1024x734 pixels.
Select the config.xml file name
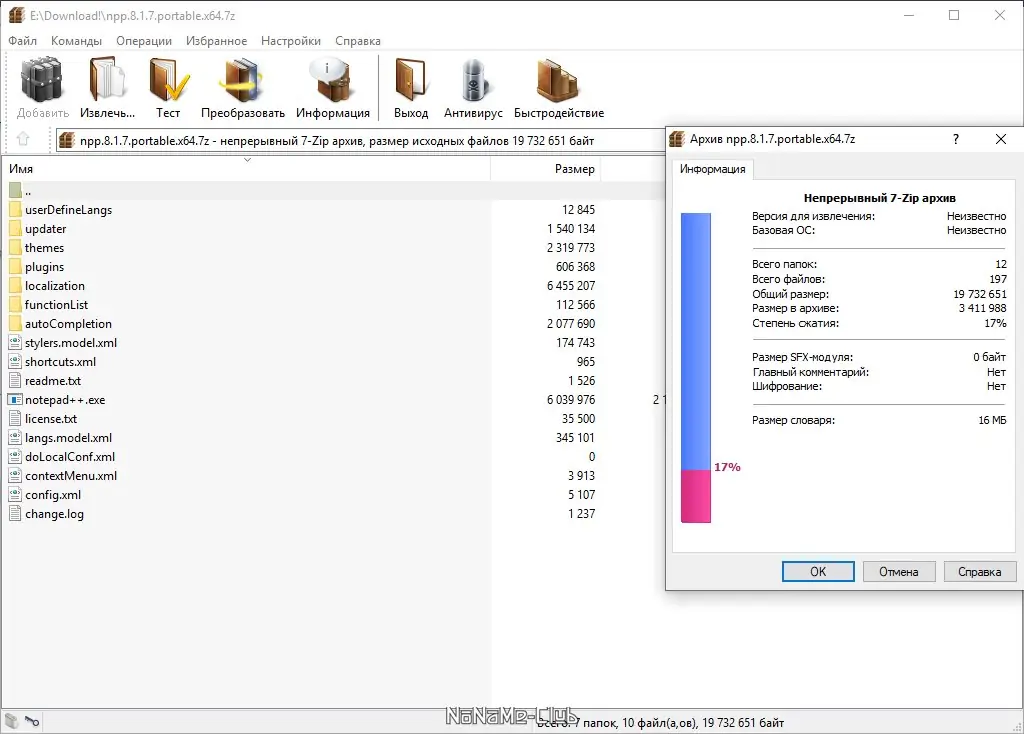(53, 494)
